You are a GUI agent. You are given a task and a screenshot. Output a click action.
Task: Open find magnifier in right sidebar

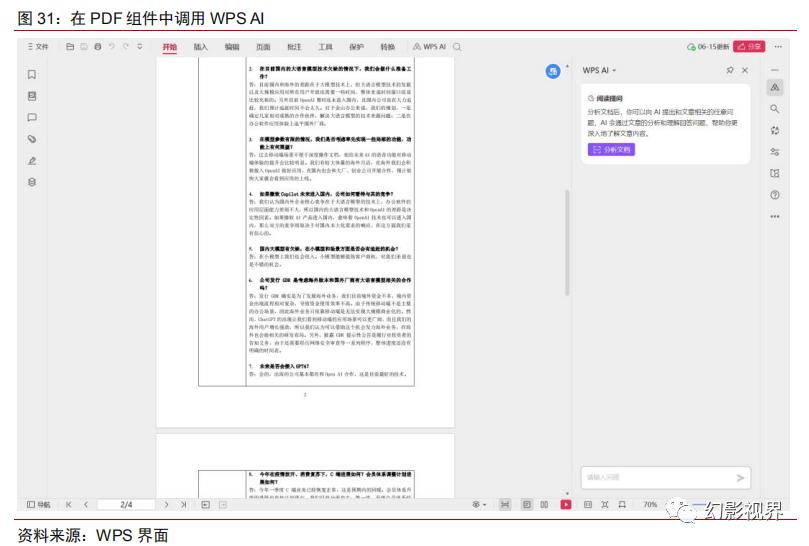click(x=775, y=109)
